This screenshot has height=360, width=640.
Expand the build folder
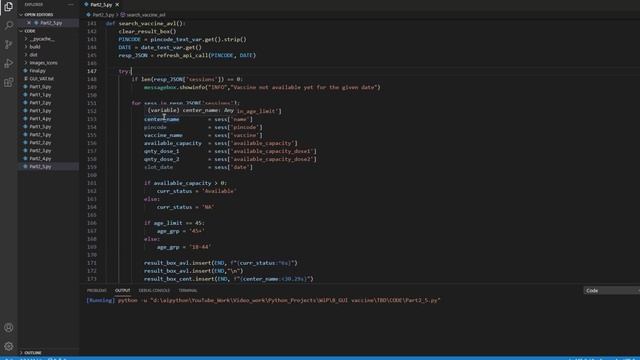click(x=26, y=47)
